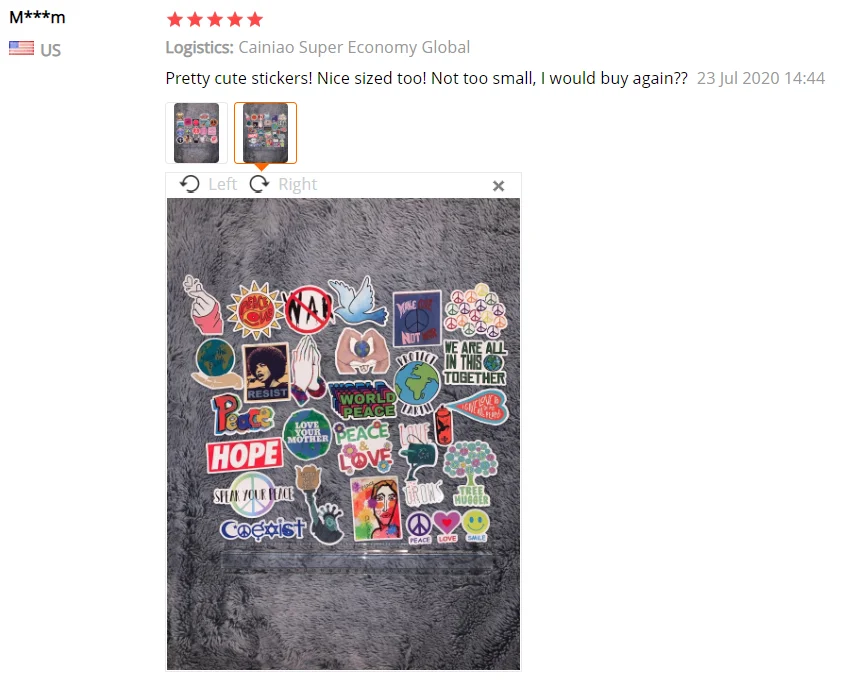Click the fifth red rating star
Viewport: 846px width, 683px height.
pyautogui.click(x=255, y=20)
